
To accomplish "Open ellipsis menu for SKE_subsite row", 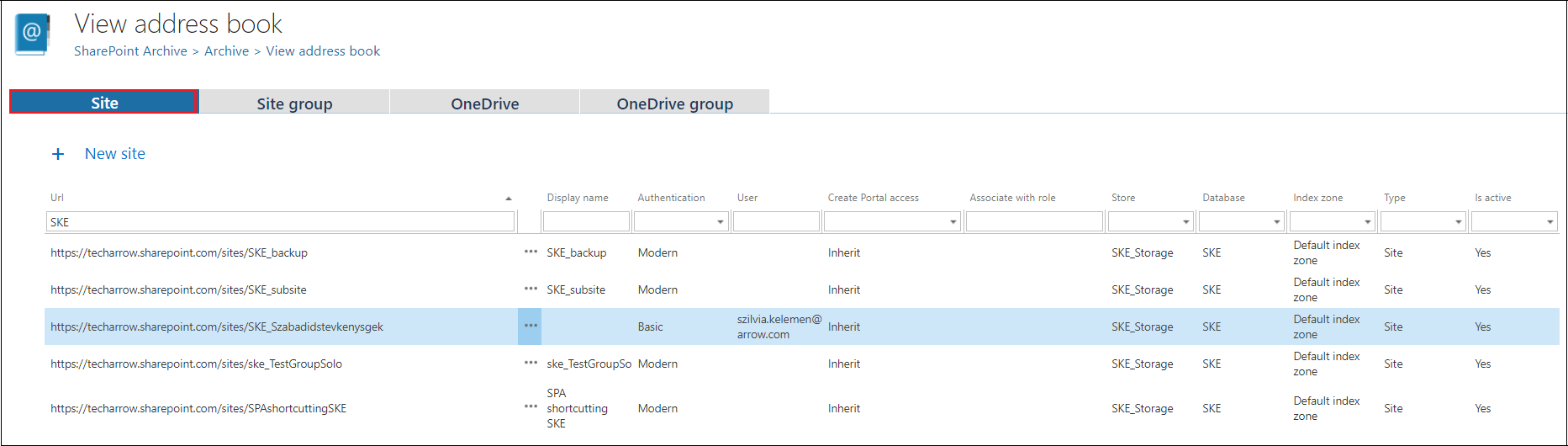I will [x=531, y=289].
